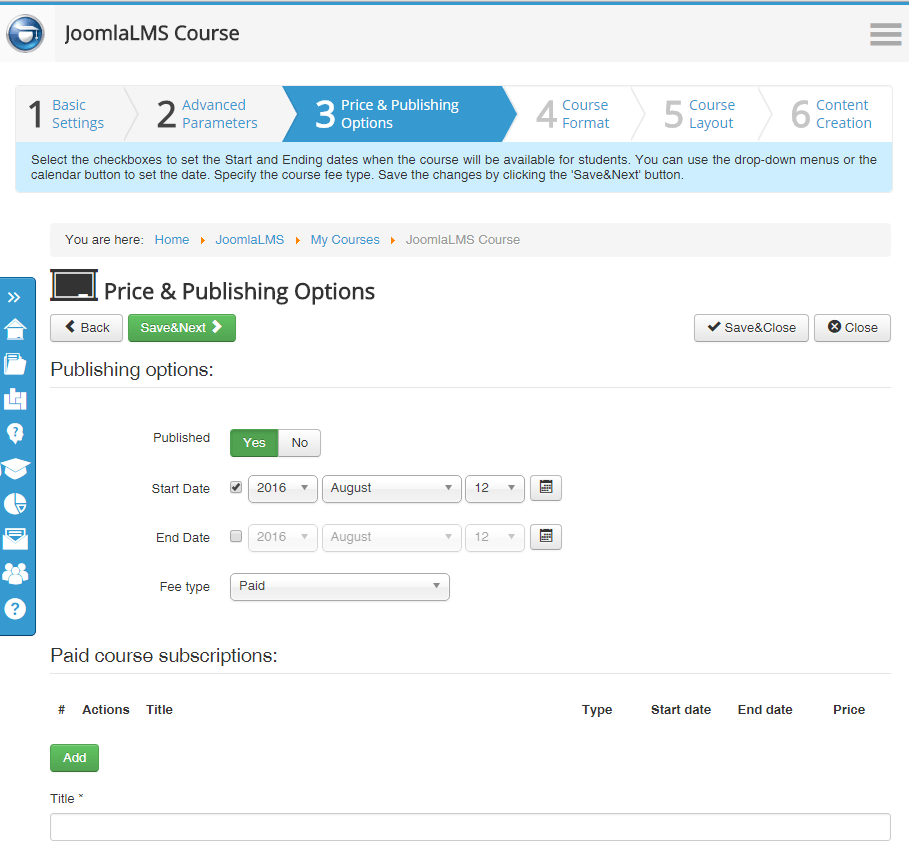The width and height of the screenshot is (909, 856).
Task: Click the house icon in the sidebar
Action: [15, 329]
